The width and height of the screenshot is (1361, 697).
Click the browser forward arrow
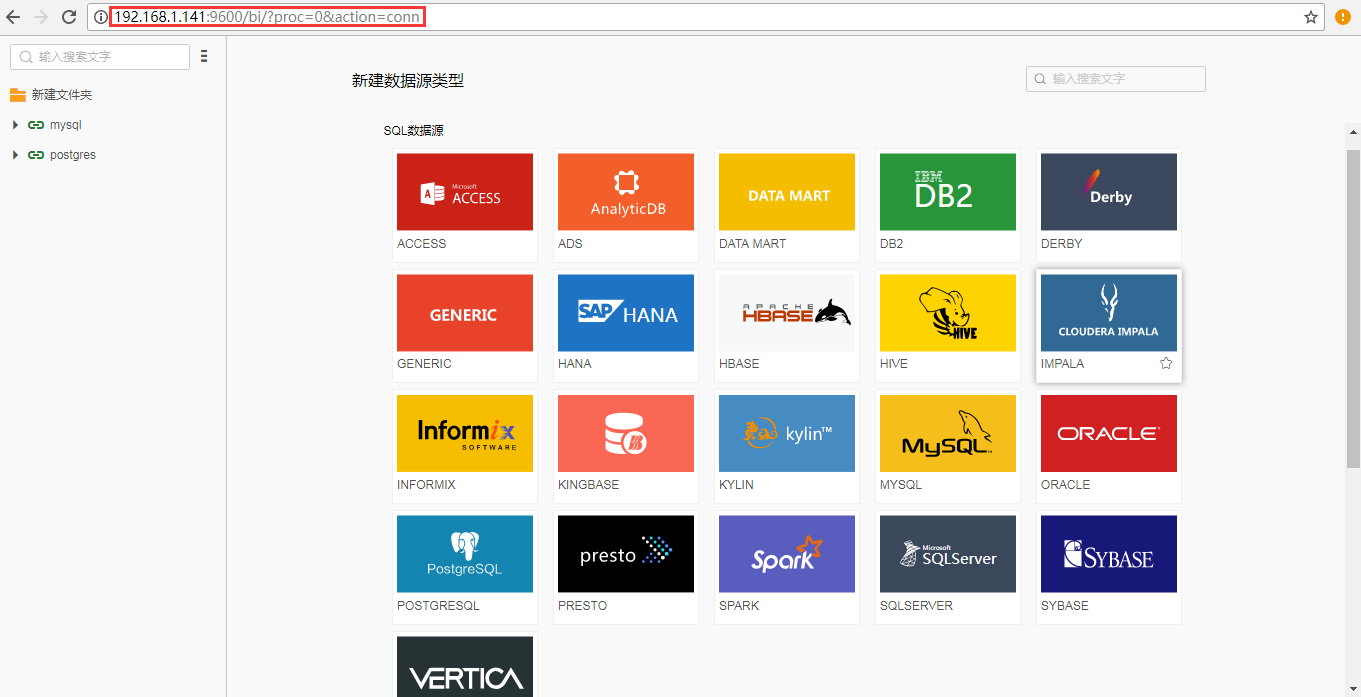(41, 17)
